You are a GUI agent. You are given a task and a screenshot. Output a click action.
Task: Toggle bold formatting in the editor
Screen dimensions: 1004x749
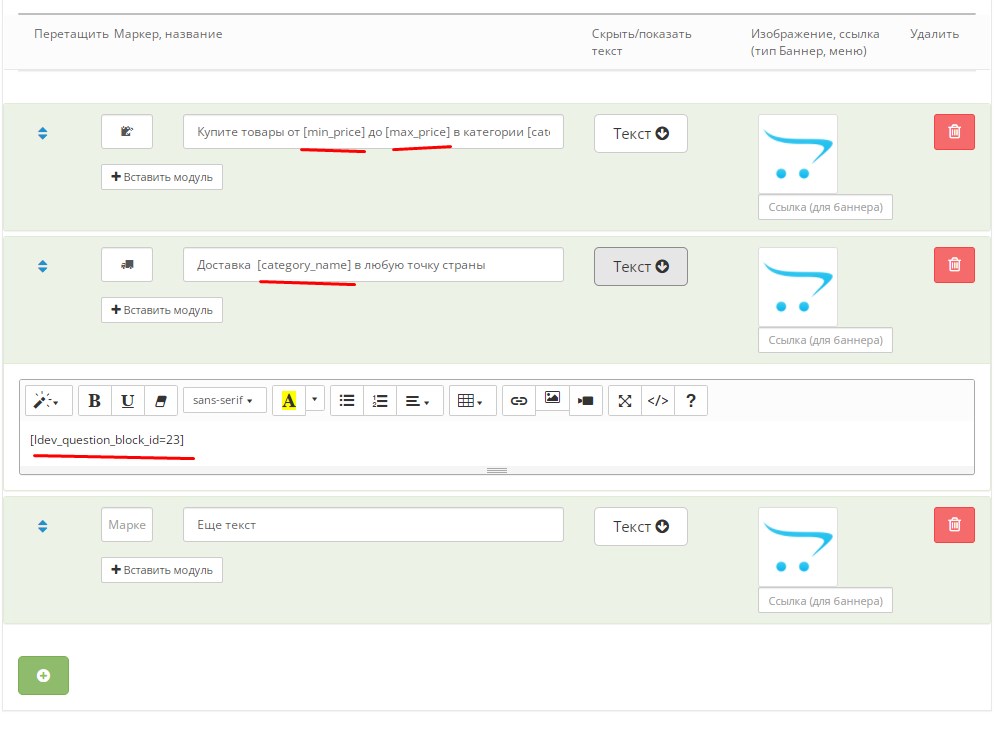point(95,401)
